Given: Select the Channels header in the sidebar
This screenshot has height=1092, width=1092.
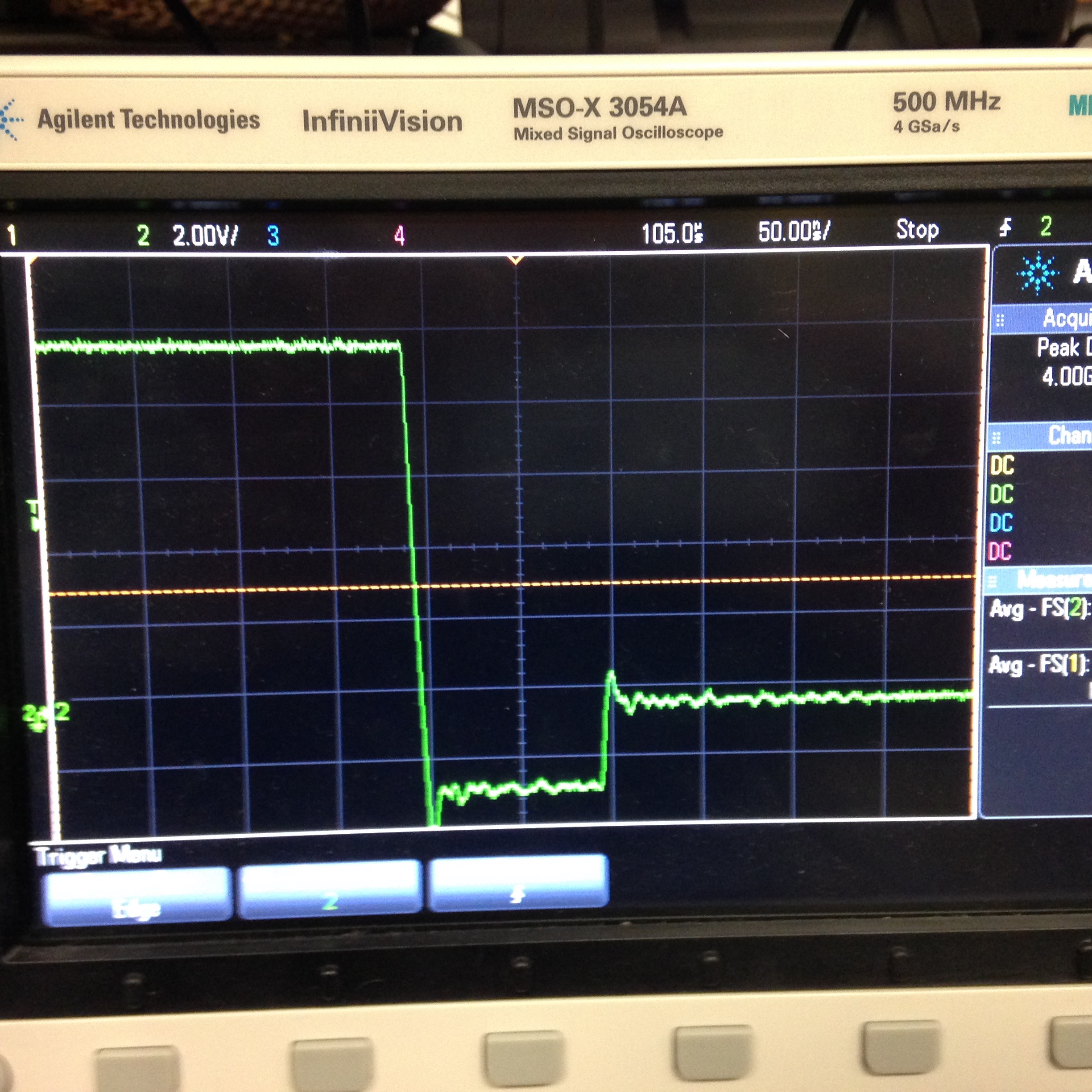Looking at the screenshot, I should click(1065, 435).
